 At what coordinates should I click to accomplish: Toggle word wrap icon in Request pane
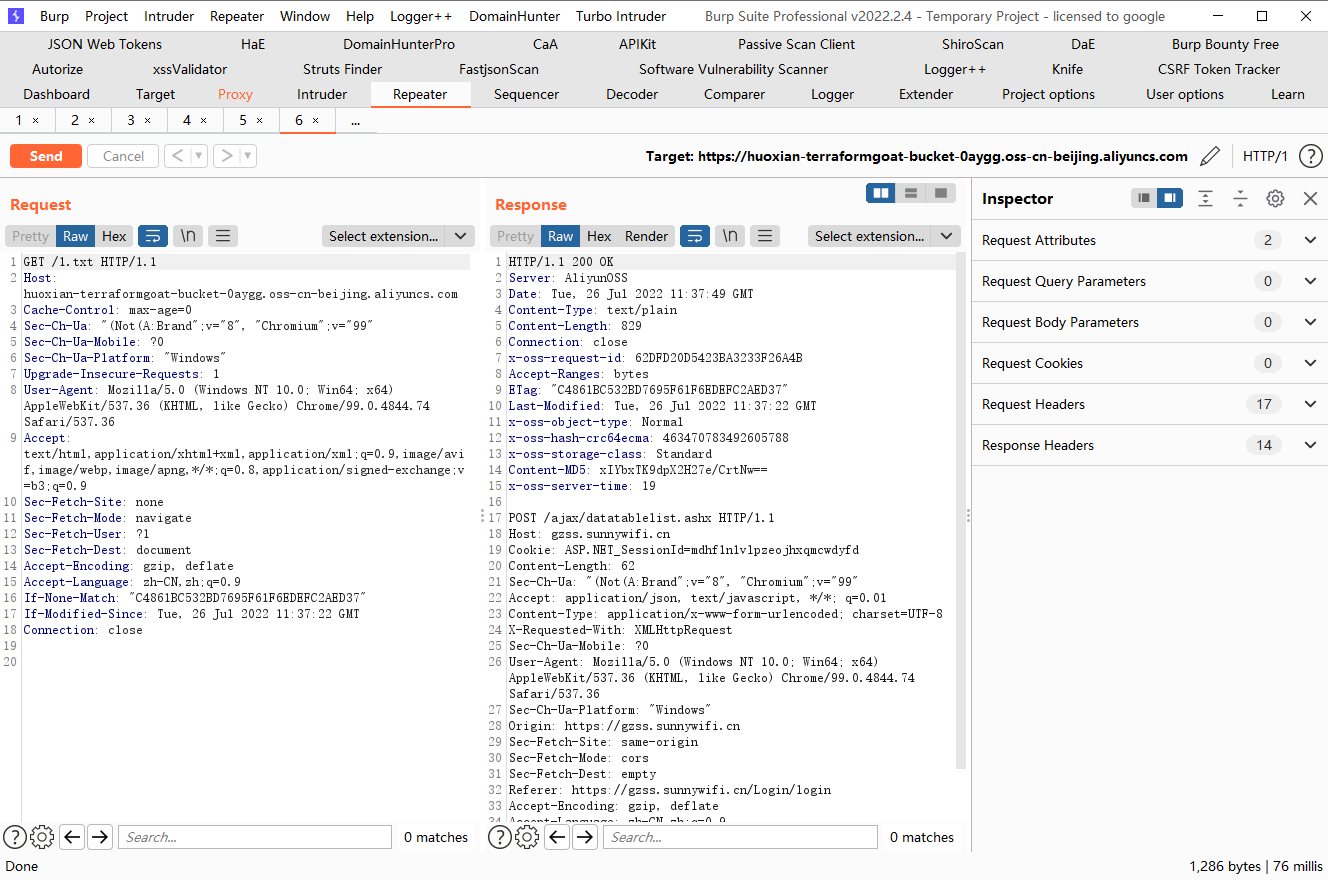[153, 236]
